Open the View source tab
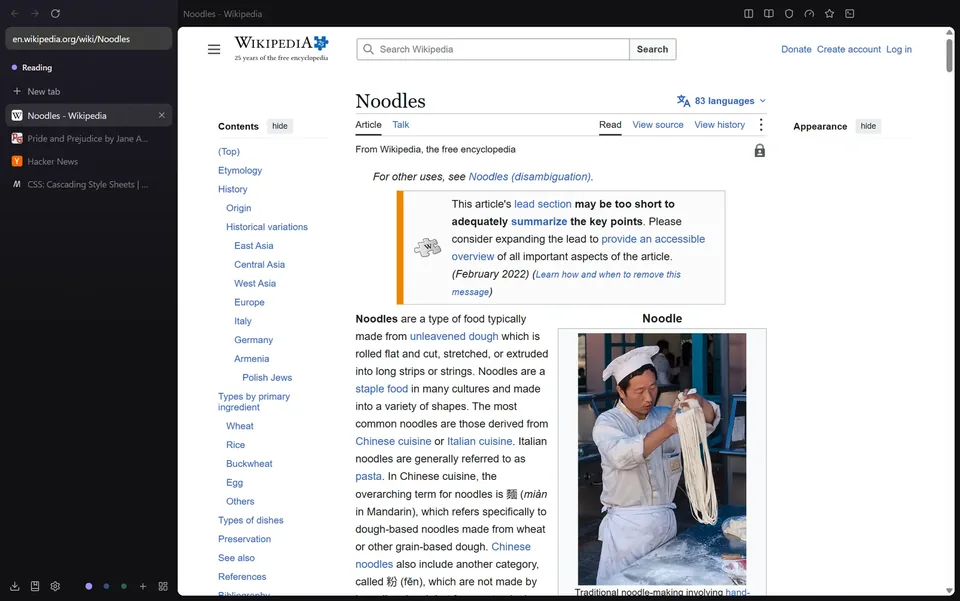This screenshot has height=601, width=960. pos(658,125)
